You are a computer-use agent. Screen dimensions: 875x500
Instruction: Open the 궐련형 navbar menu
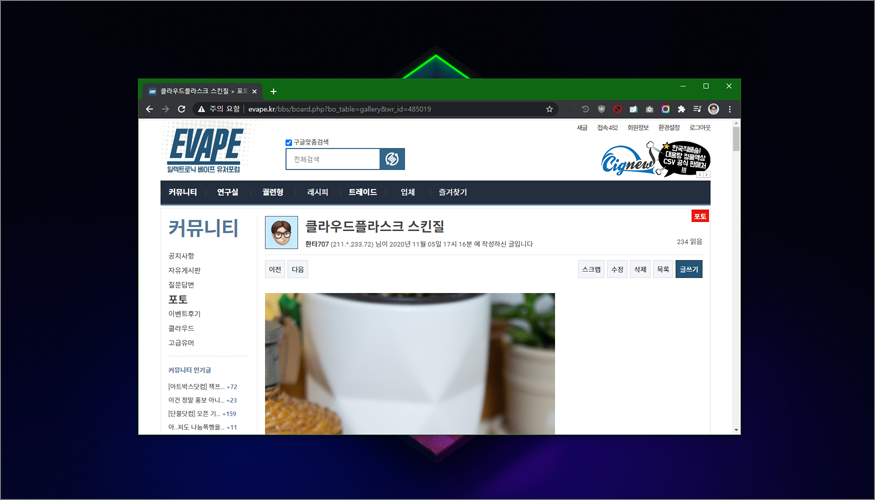click(x=273, y=192)
